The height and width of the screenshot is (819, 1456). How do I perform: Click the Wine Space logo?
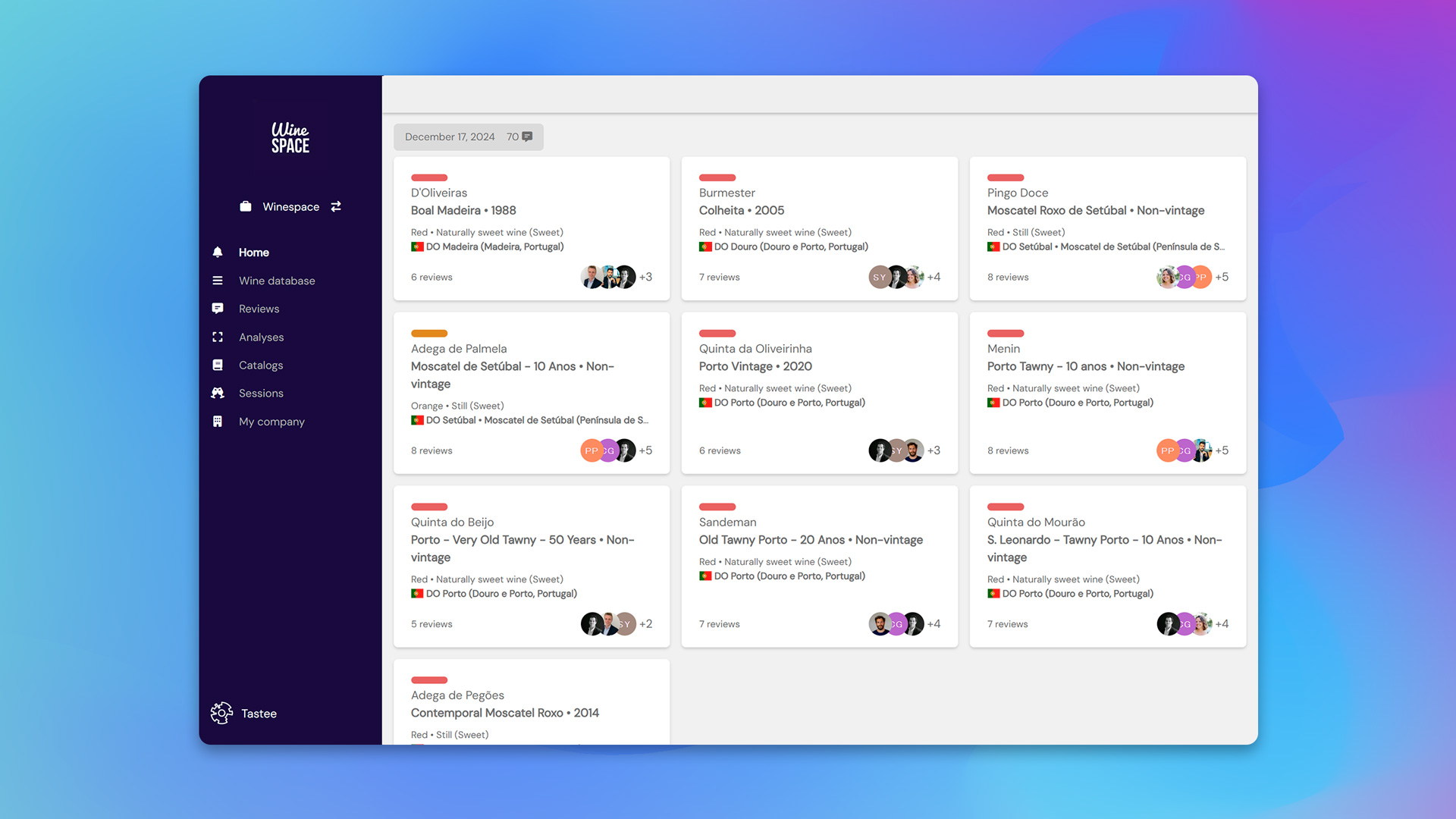(x=290, y=138)
